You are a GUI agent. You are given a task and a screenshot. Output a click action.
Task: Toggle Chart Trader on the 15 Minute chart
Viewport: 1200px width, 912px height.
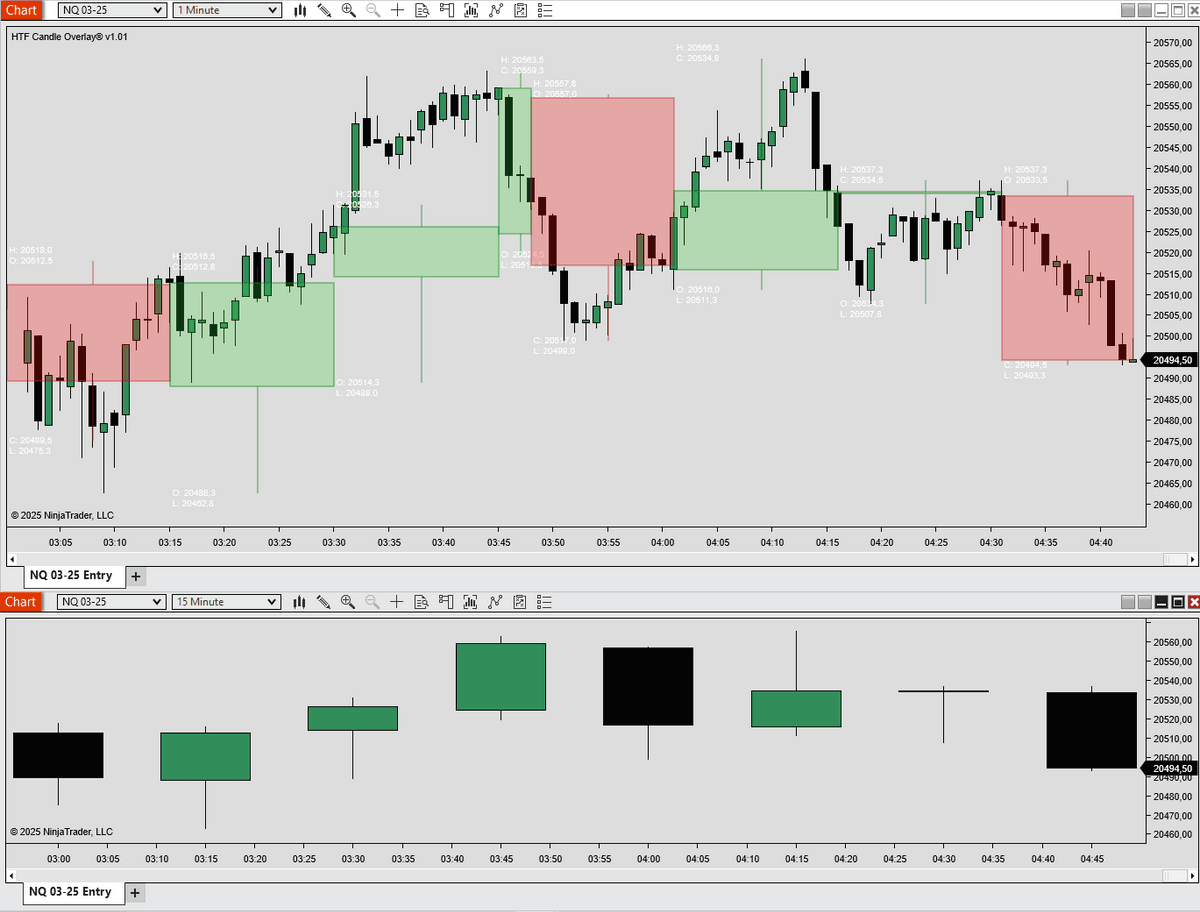pyautogui.click(x=446, y=601)
